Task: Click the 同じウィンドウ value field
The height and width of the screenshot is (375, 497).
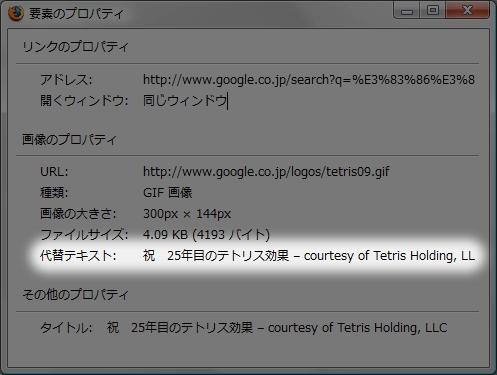Action: (185, 101)
